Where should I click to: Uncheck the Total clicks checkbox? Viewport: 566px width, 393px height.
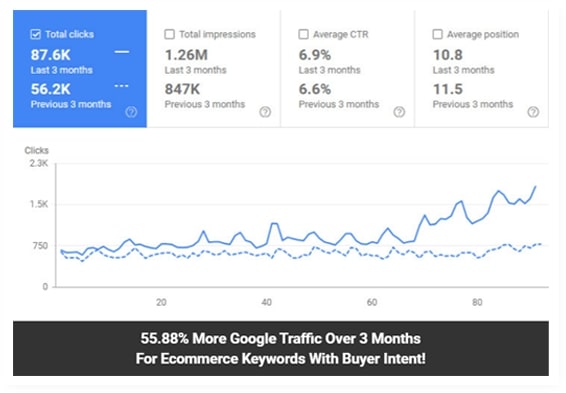pyautogui.click(x=35, y=34)
